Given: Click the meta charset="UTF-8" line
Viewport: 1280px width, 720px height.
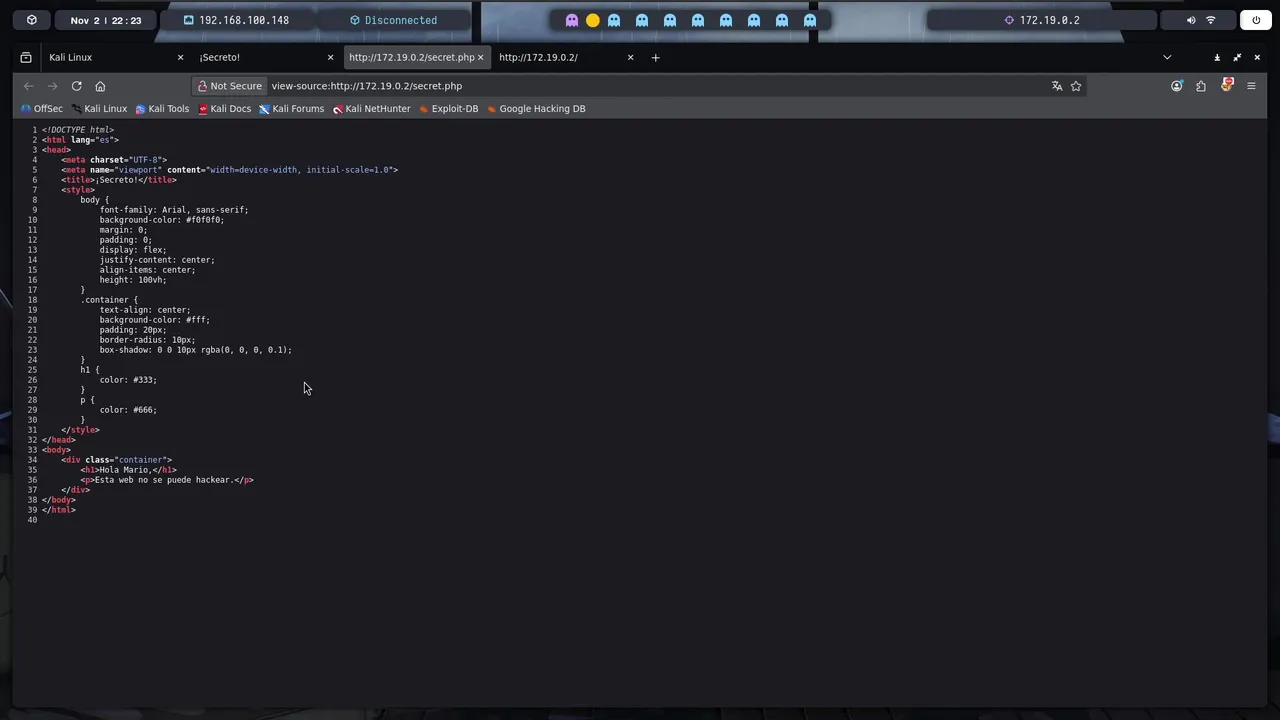Looking at the screenshot, I should click(114, 160).
